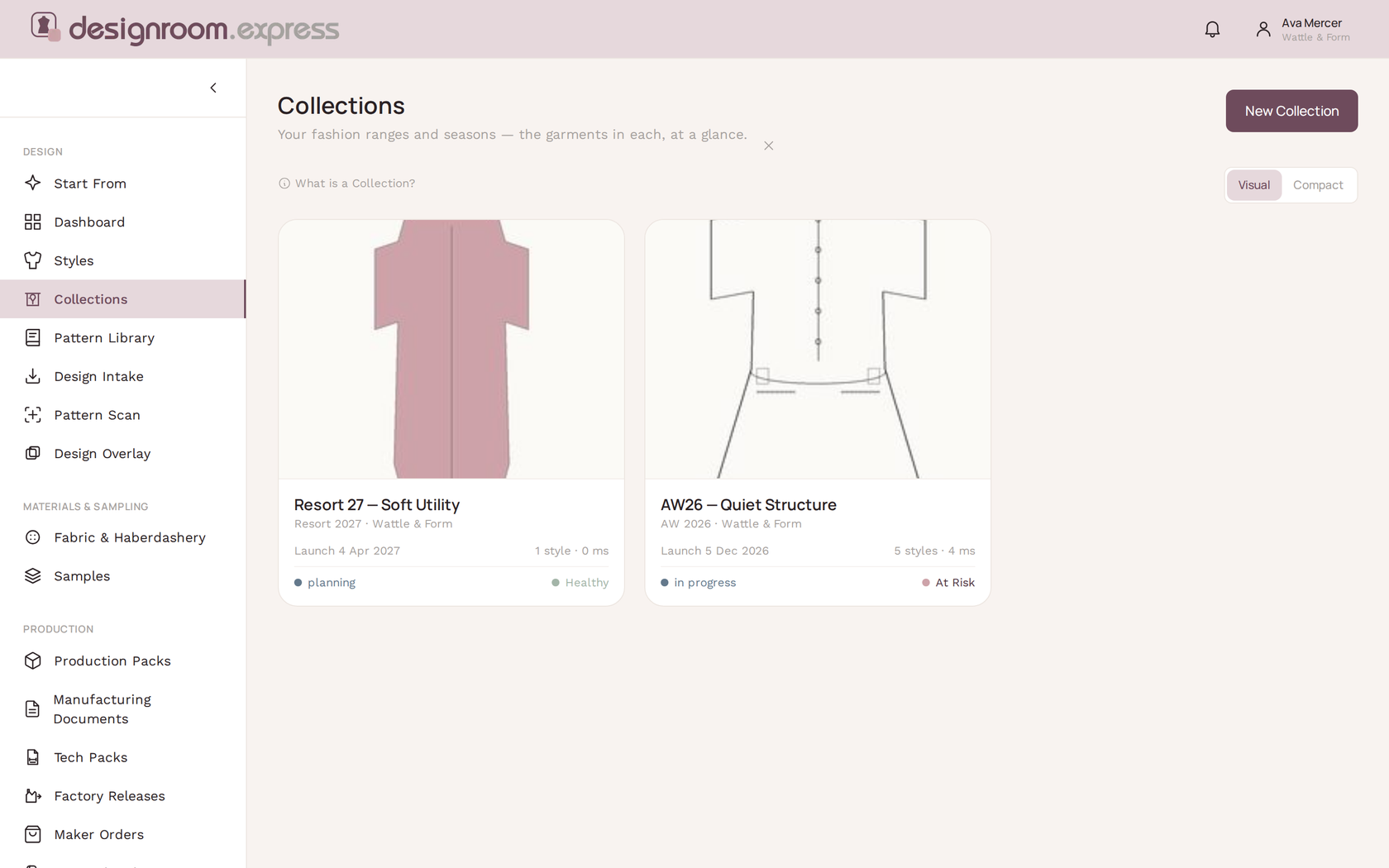Click the Samples layers icon
1389x868 pixels.
click(33, 575)
